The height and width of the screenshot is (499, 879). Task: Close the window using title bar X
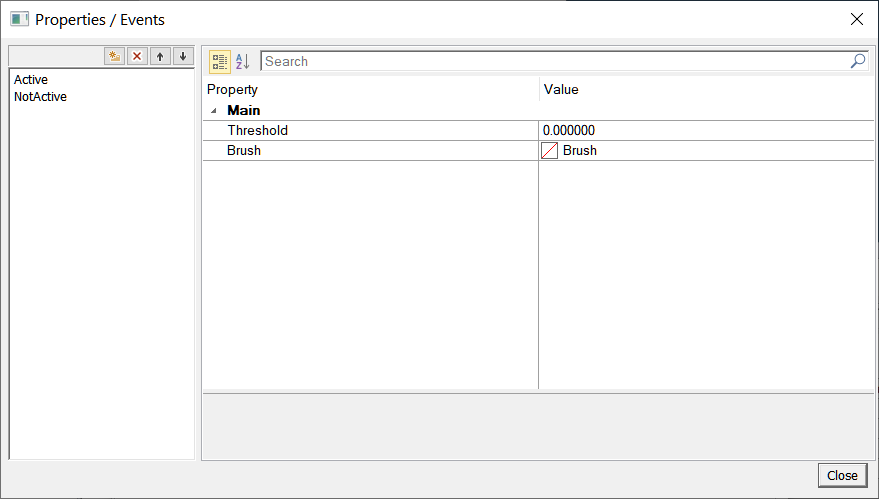click(x=857, y=19)
